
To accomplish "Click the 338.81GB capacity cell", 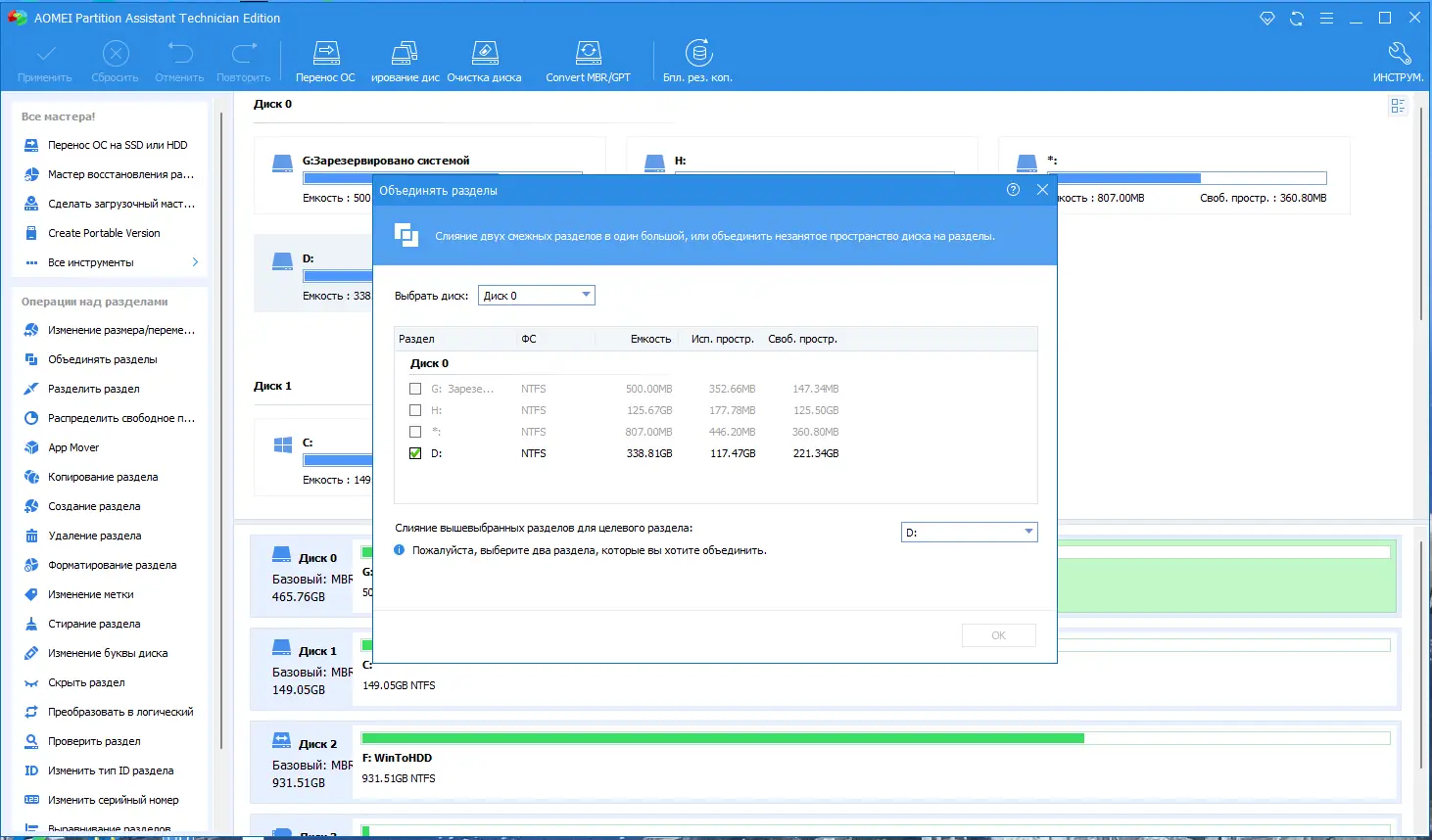I will point(649,453).
